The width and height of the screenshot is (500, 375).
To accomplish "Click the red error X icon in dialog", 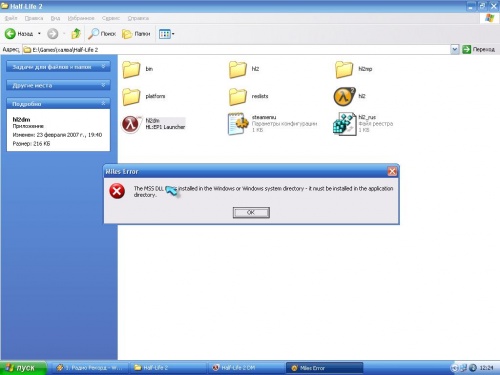I will point(117,191).
